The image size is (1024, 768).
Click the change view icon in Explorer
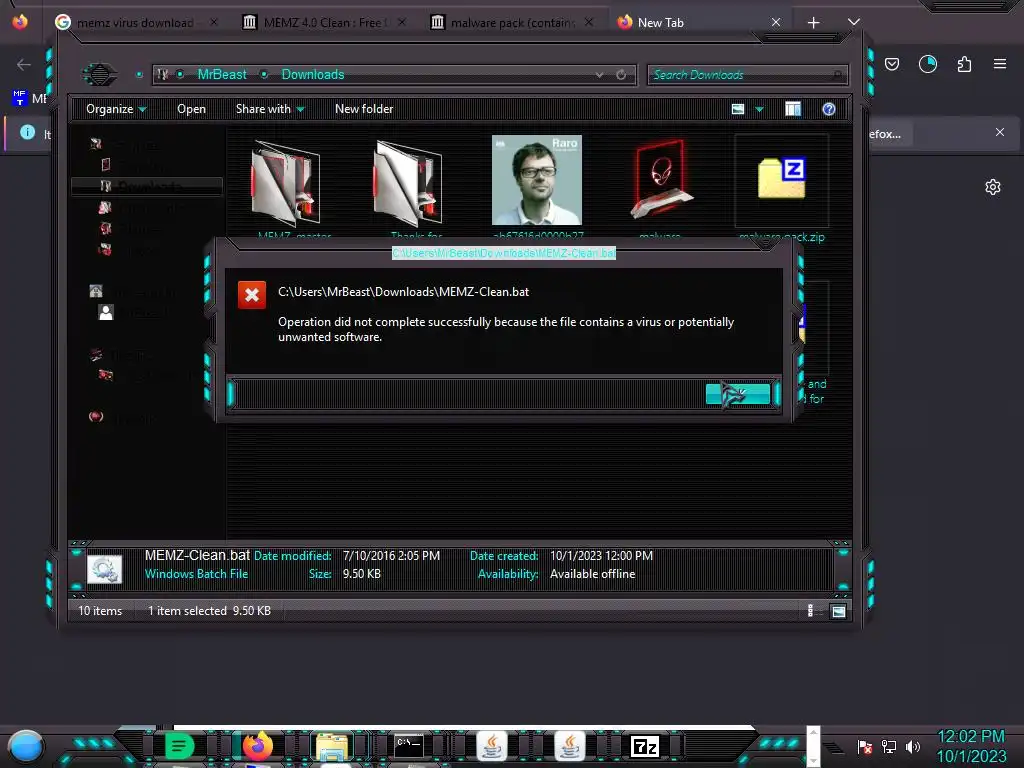tap(738, 109)
